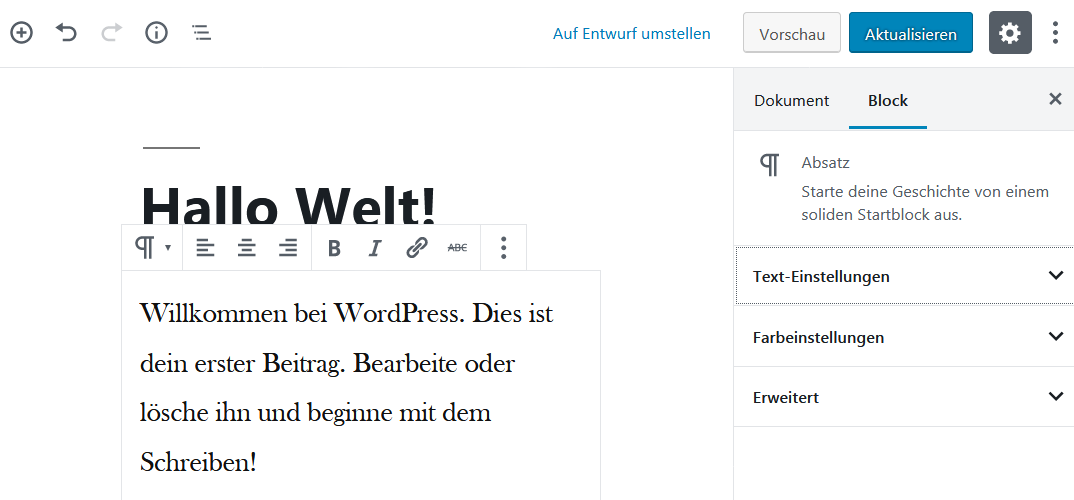1074x500 pixels.
Task: Click the Aktualisieren button
Action: [x=910, y=33]
